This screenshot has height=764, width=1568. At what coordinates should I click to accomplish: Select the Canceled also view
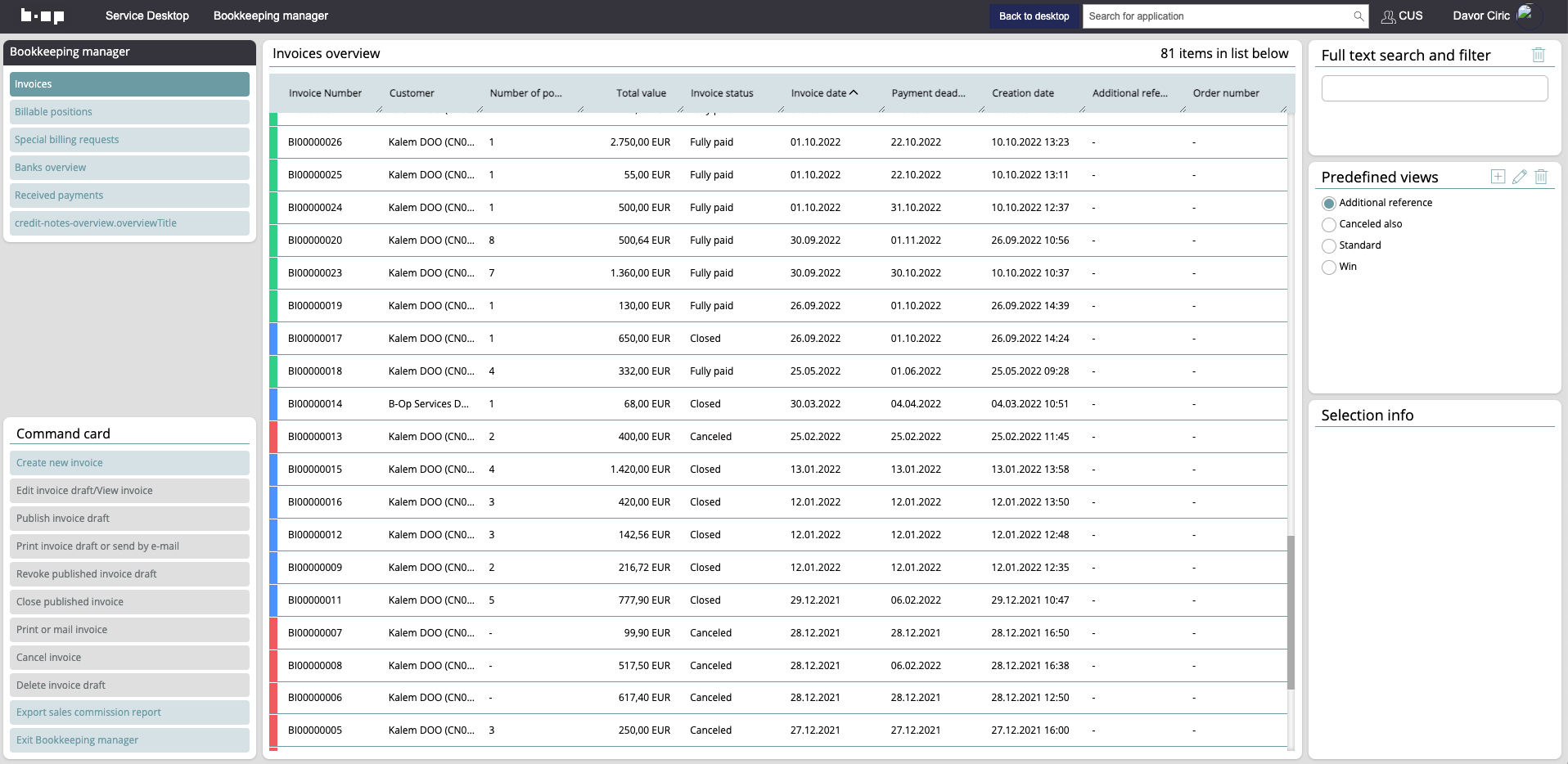pyautogui.click(x=1329, y=224)
